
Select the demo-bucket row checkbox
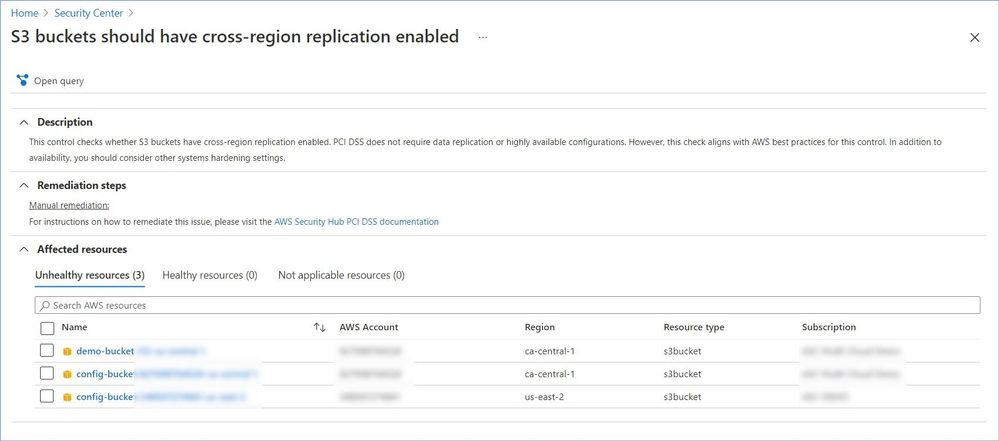point(47,351)
